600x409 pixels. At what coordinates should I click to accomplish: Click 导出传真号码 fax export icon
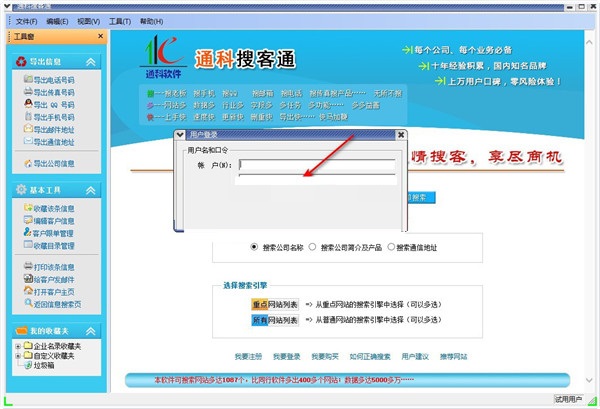pos(28,91)
